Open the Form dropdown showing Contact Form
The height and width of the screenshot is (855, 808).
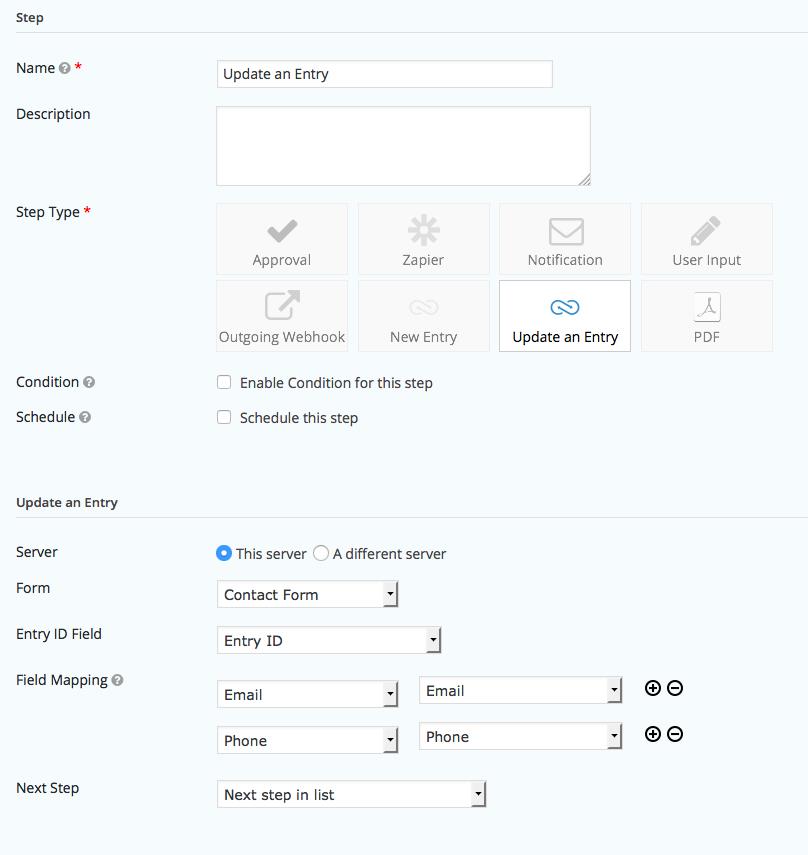click(x=307, y=595)
